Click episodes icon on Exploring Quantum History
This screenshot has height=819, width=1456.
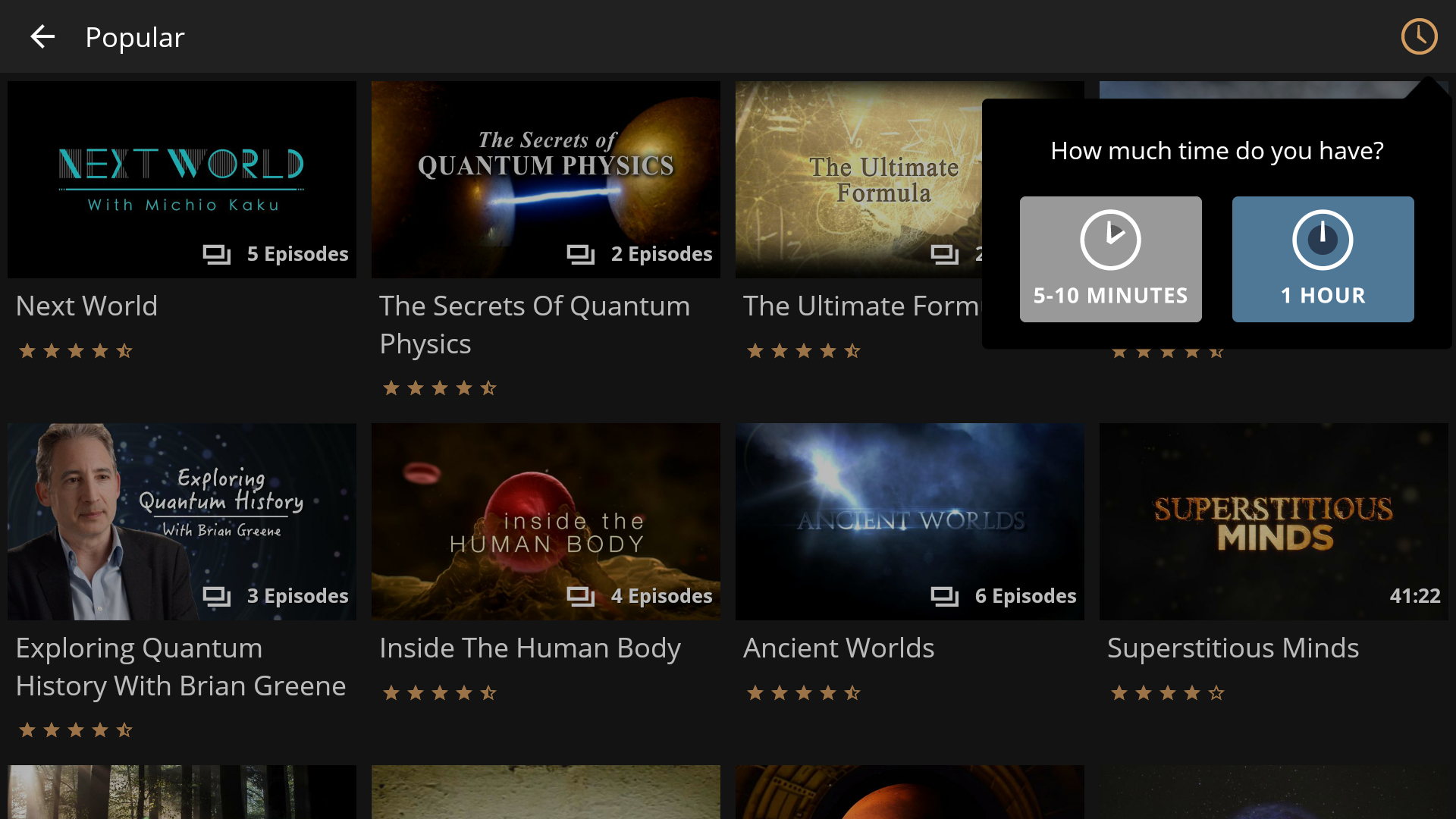216,596
